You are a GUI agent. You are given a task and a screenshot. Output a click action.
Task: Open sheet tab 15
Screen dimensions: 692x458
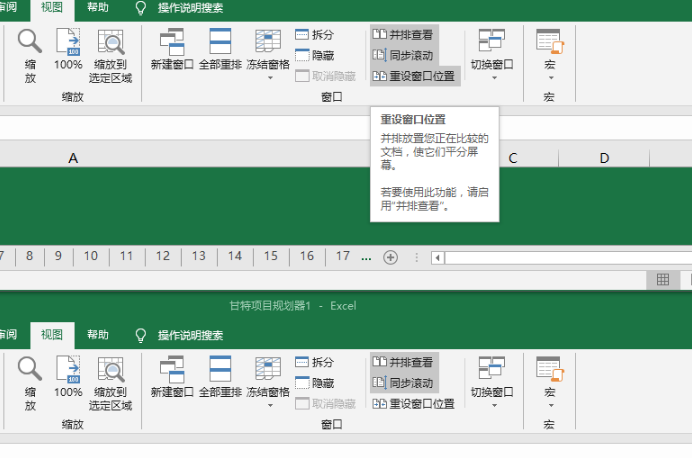point(271,256)
